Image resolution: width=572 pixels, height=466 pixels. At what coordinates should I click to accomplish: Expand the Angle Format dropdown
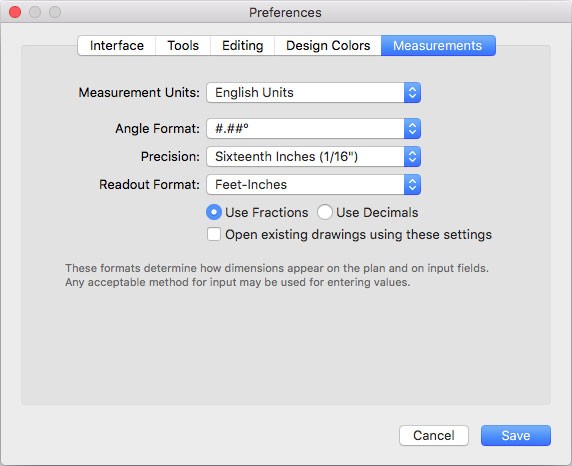click(313, 128)
